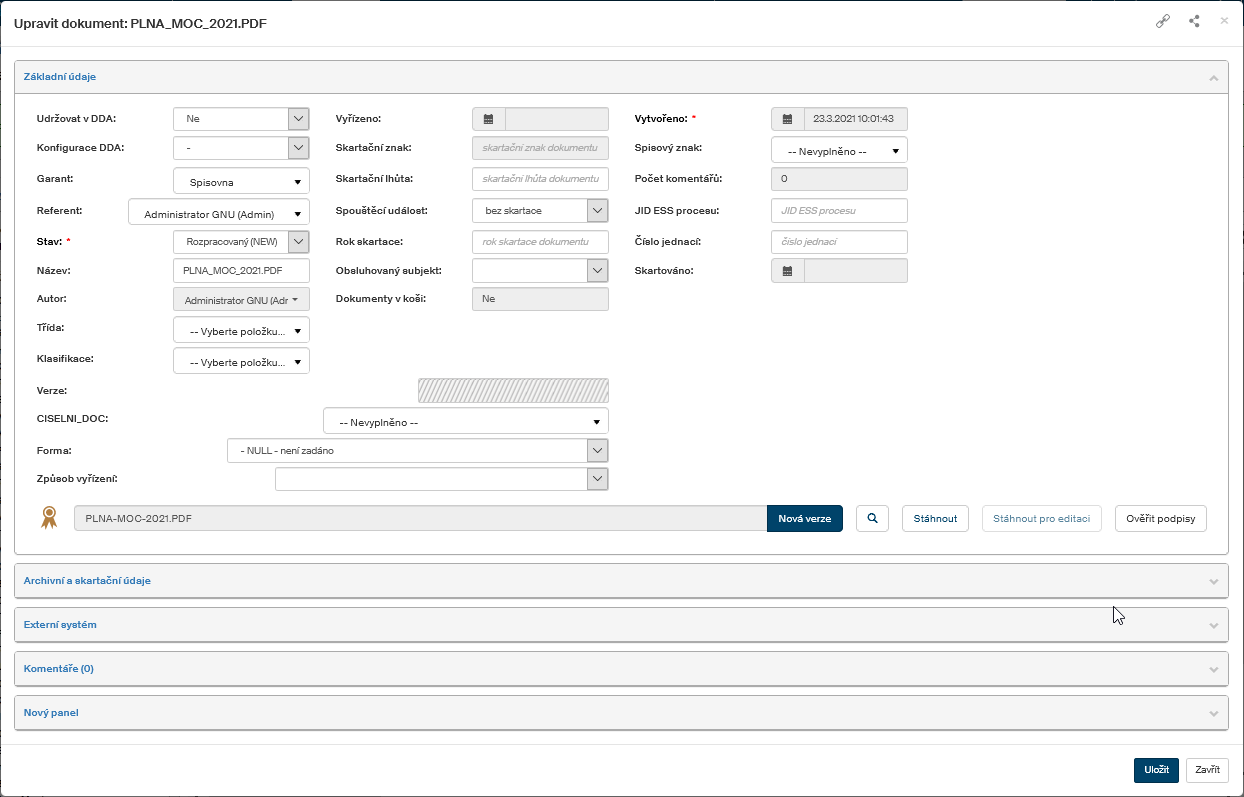The image size is (1244, 797).
Task: Click the link icon in dialog header
Action: [1163, 21]
